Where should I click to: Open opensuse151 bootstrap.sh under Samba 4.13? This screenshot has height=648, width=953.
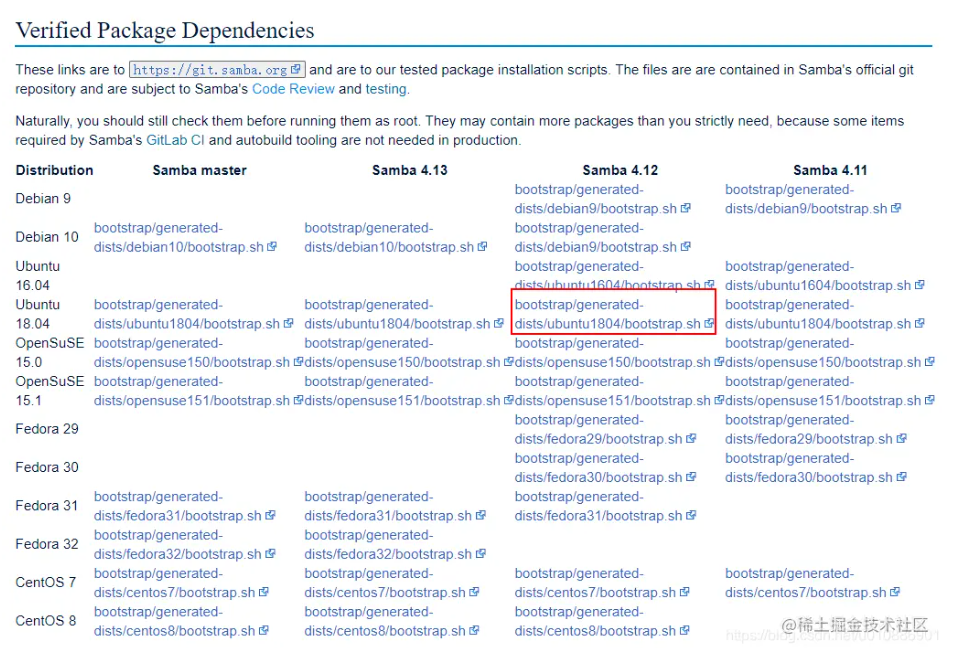click(x=408, y=390)
